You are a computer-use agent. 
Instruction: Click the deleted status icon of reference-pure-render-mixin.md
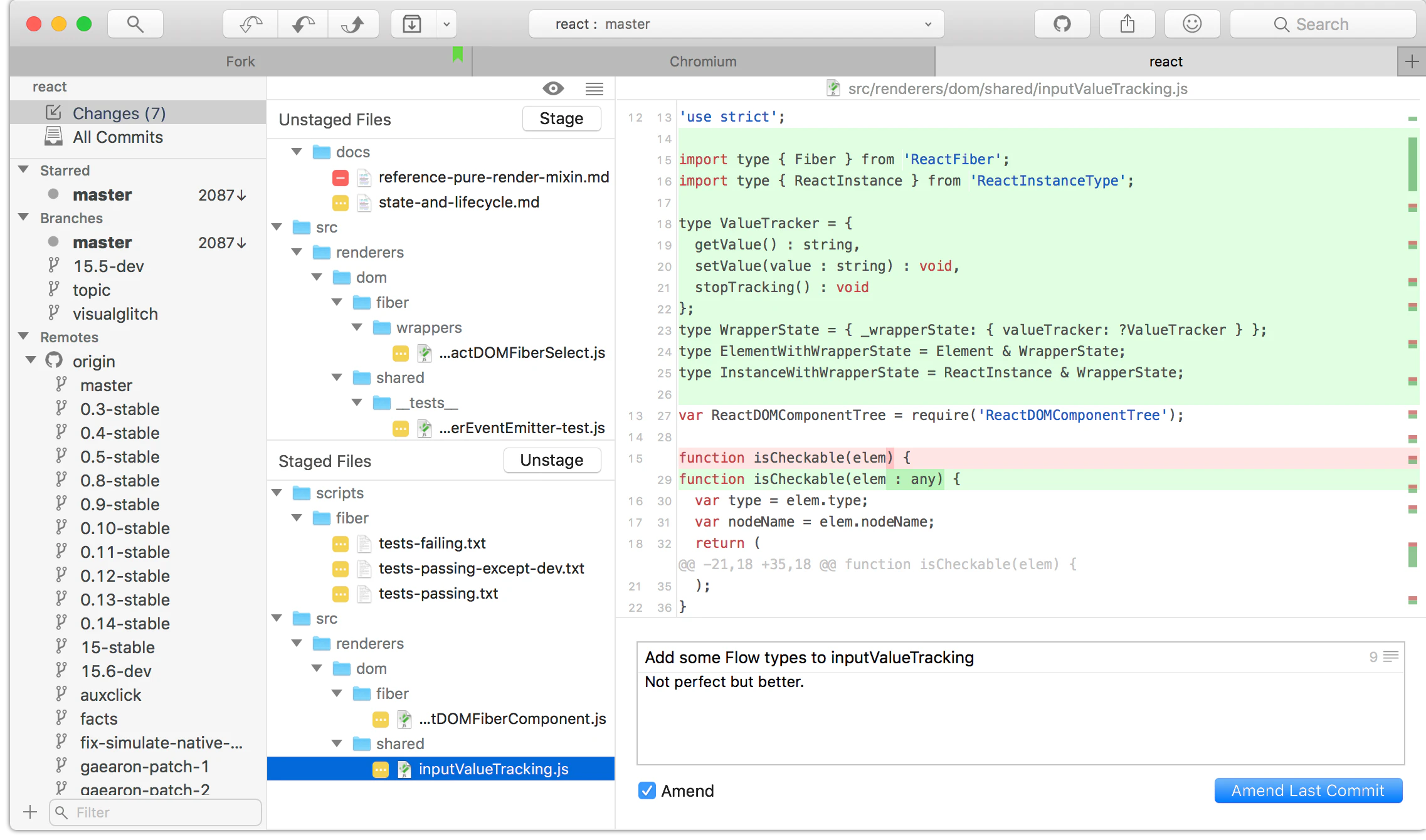(341, 178)
